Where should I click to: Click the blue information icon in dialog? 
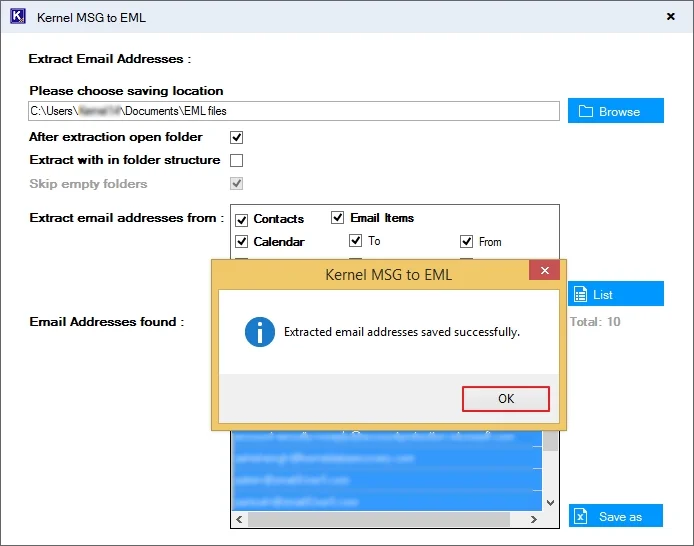click(260, 332)
